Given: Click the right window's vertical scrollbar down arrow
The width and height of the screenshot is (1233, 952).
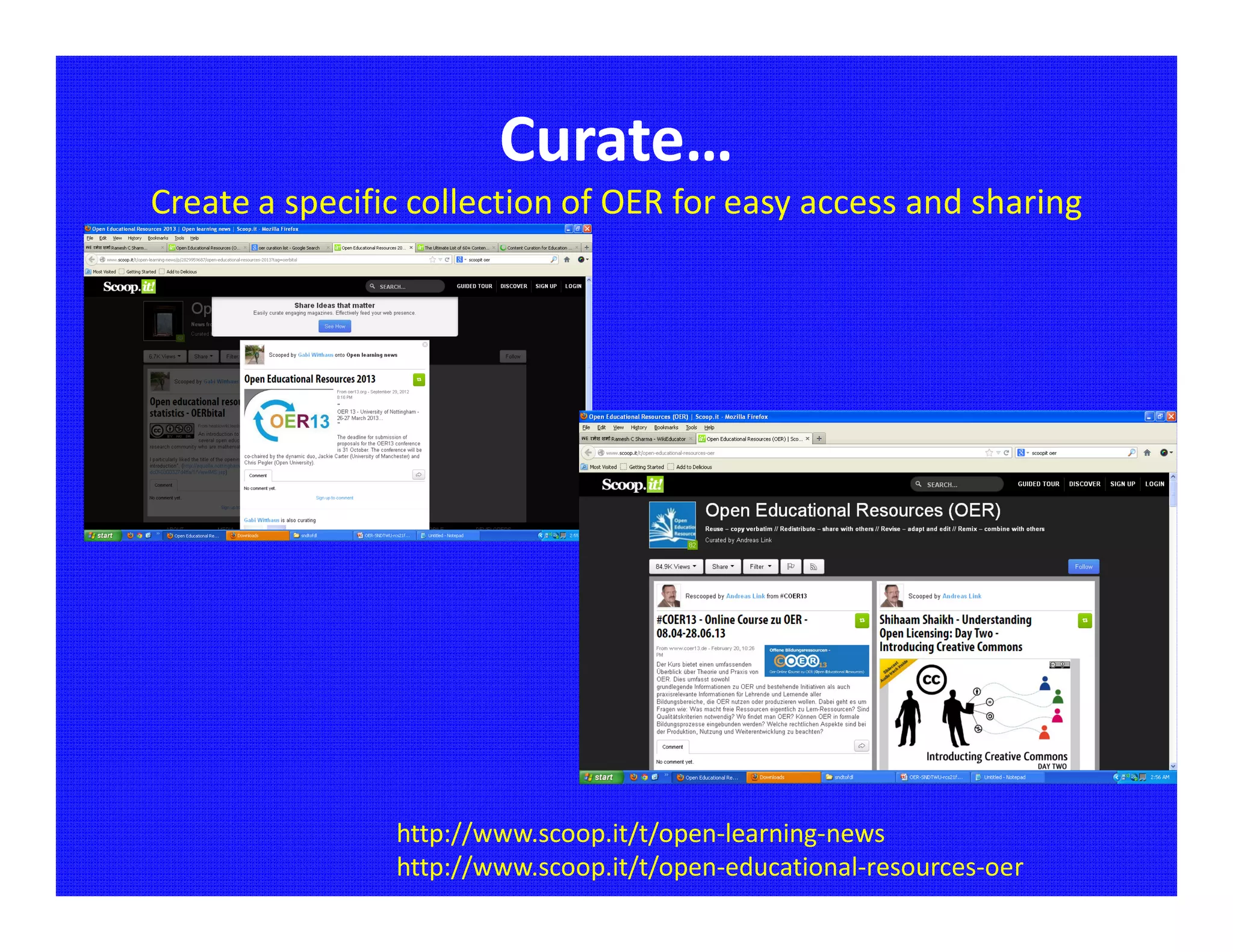Looking at the screenshot, I should (x=1172, y=766).
